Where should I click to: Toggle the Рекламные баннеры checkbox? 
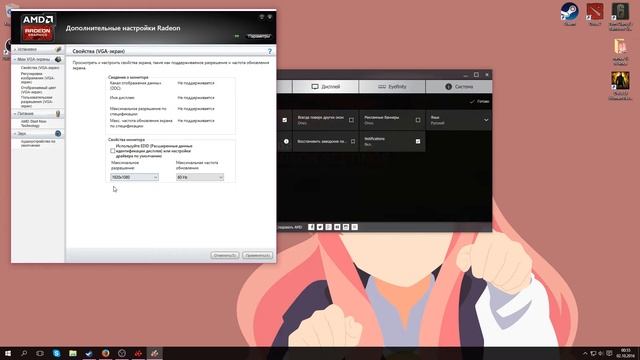pos(418,120)
